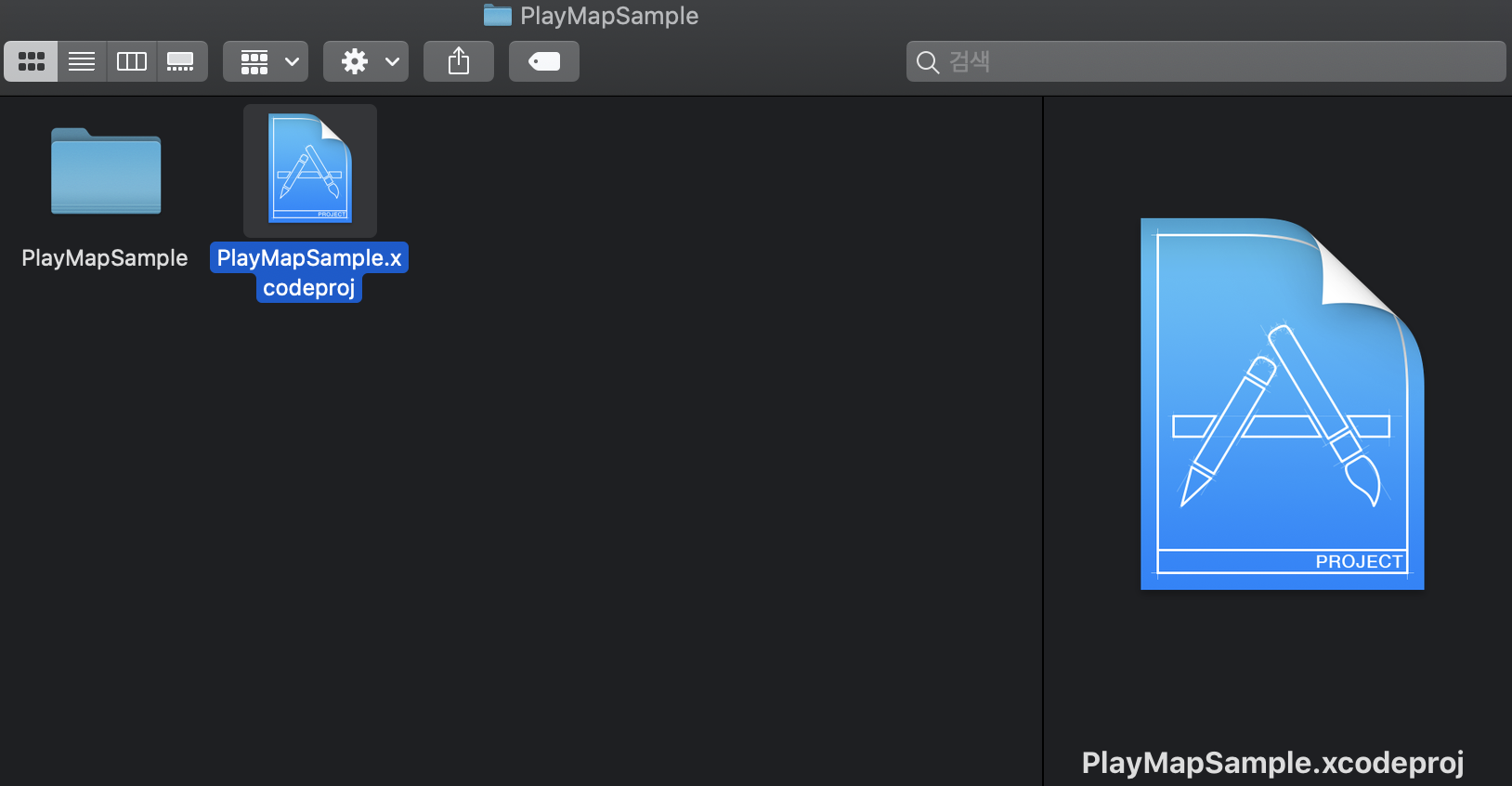The width and height of the screenshot is (1512, 786).
Task: Click the PlayMapSample.xcodeproj preview pane title
Action: coord(1272,763)
